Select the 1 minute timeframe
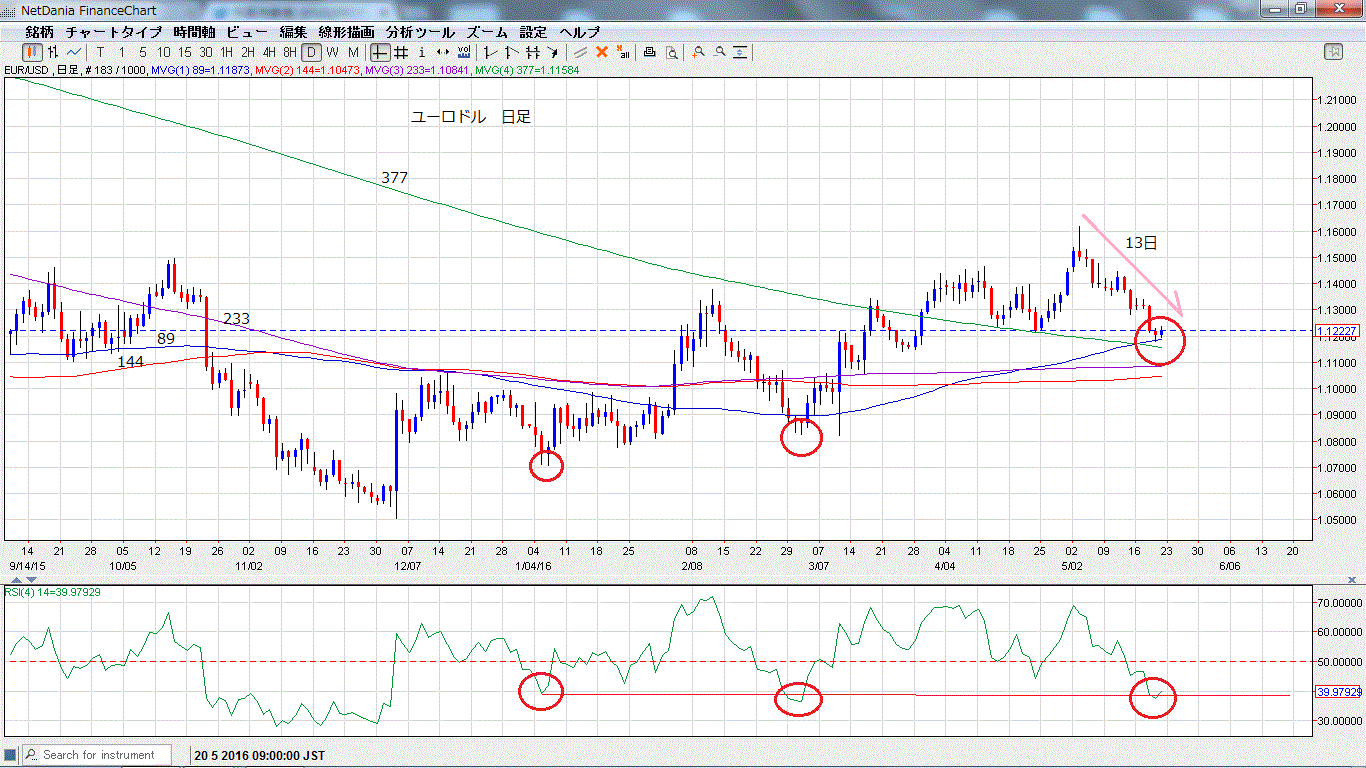Image resolution: width=1366 pixels, height=768 pixels. (x=122, y=52)
